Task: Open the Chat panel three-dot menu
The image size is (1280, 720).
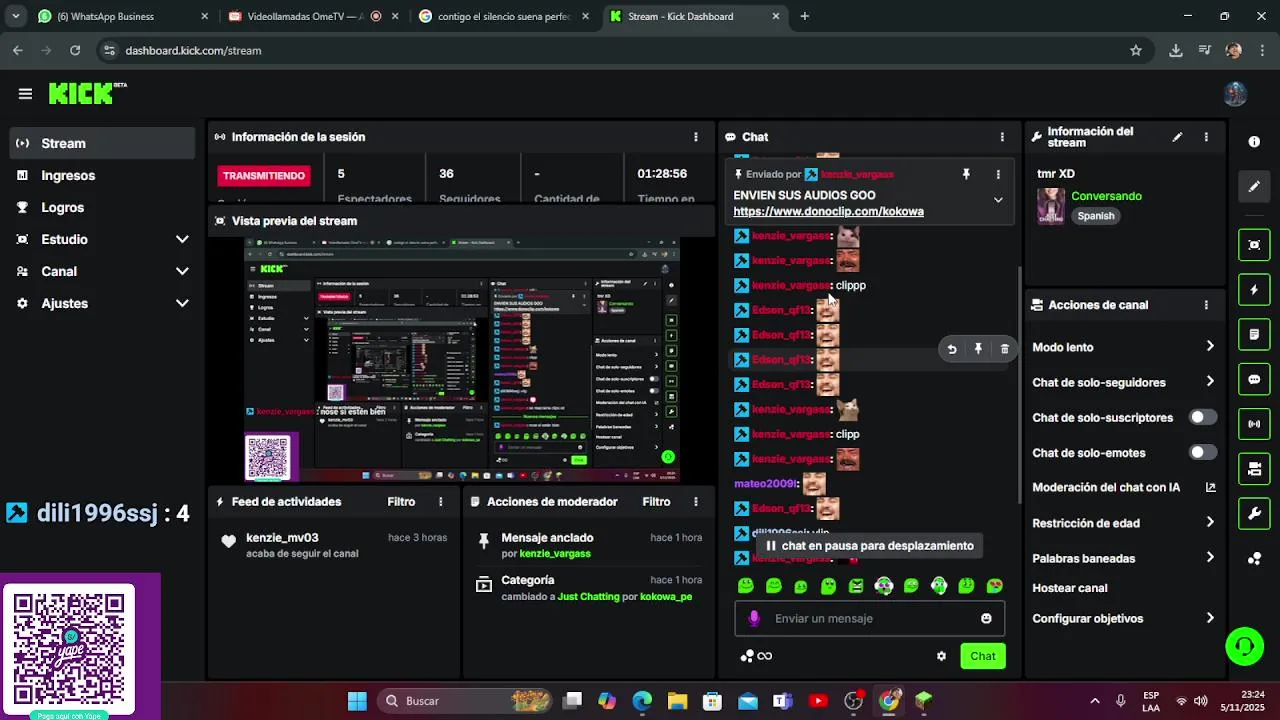Action: 1002,137
